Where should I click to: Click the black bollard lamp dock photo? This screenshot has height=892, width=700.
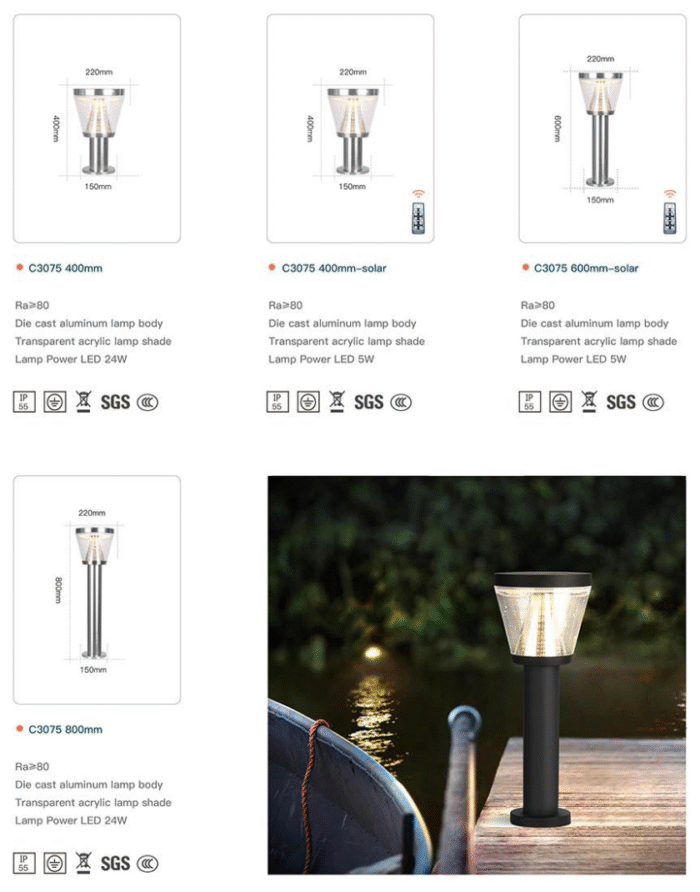[x=477, y=675]
